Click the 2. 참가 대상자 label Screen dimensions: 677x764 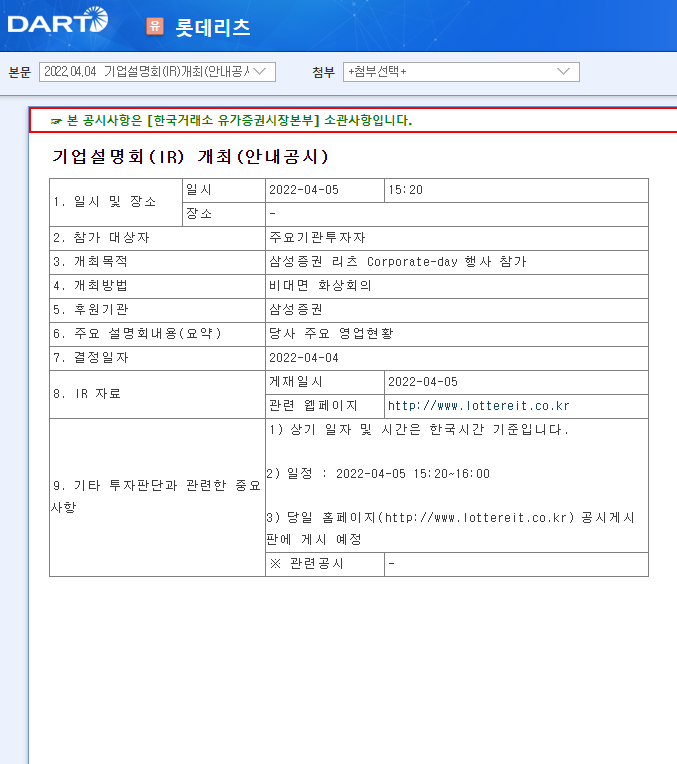point(101,237)
